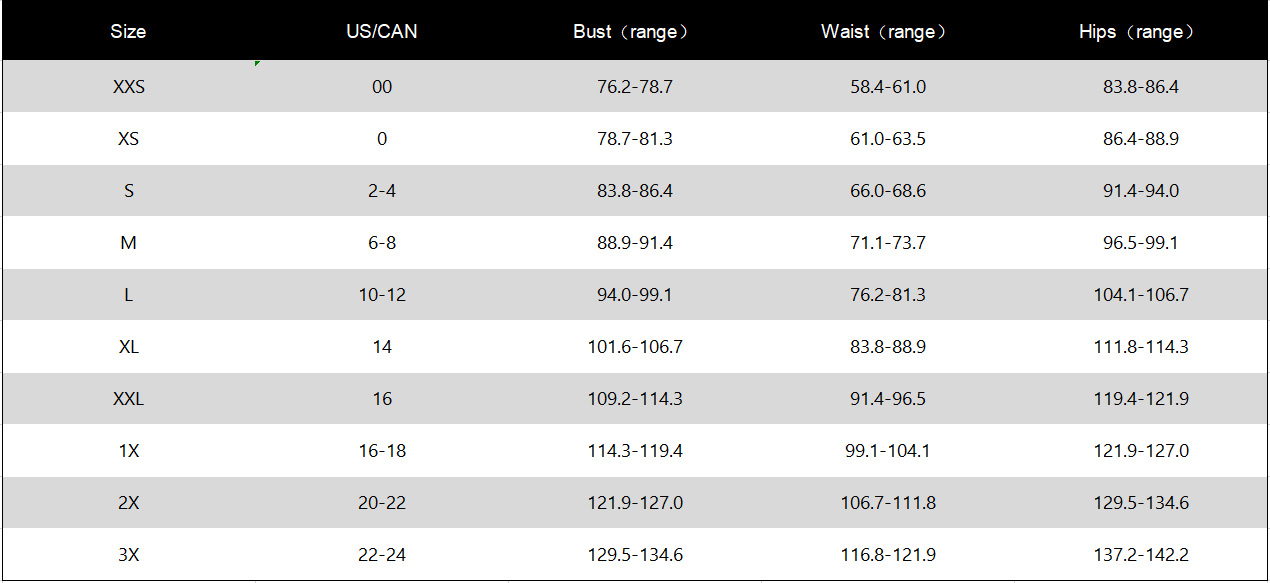Click the US/CAN value 00 cell
The image size is (1270, 583).
(x=381, y=87)
